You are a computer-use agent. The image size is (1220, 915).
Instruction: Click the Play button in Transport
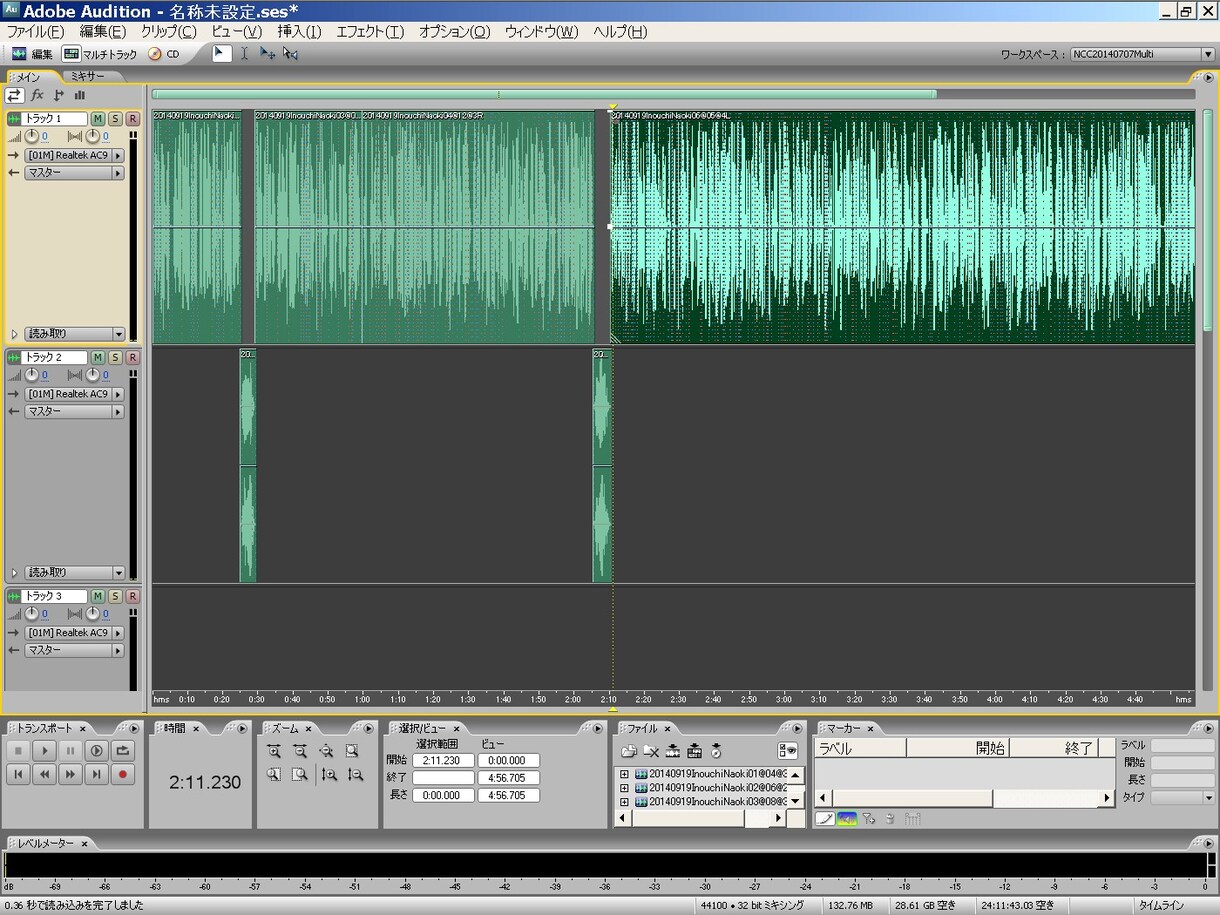45,750
